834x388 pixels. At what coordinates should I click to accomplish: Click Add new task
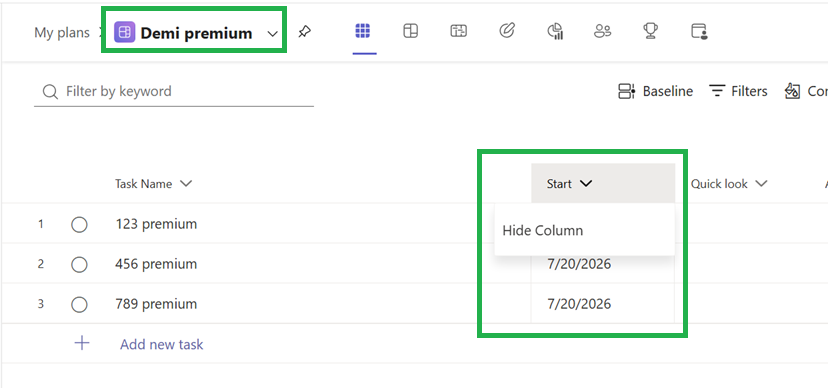(162, 344)
